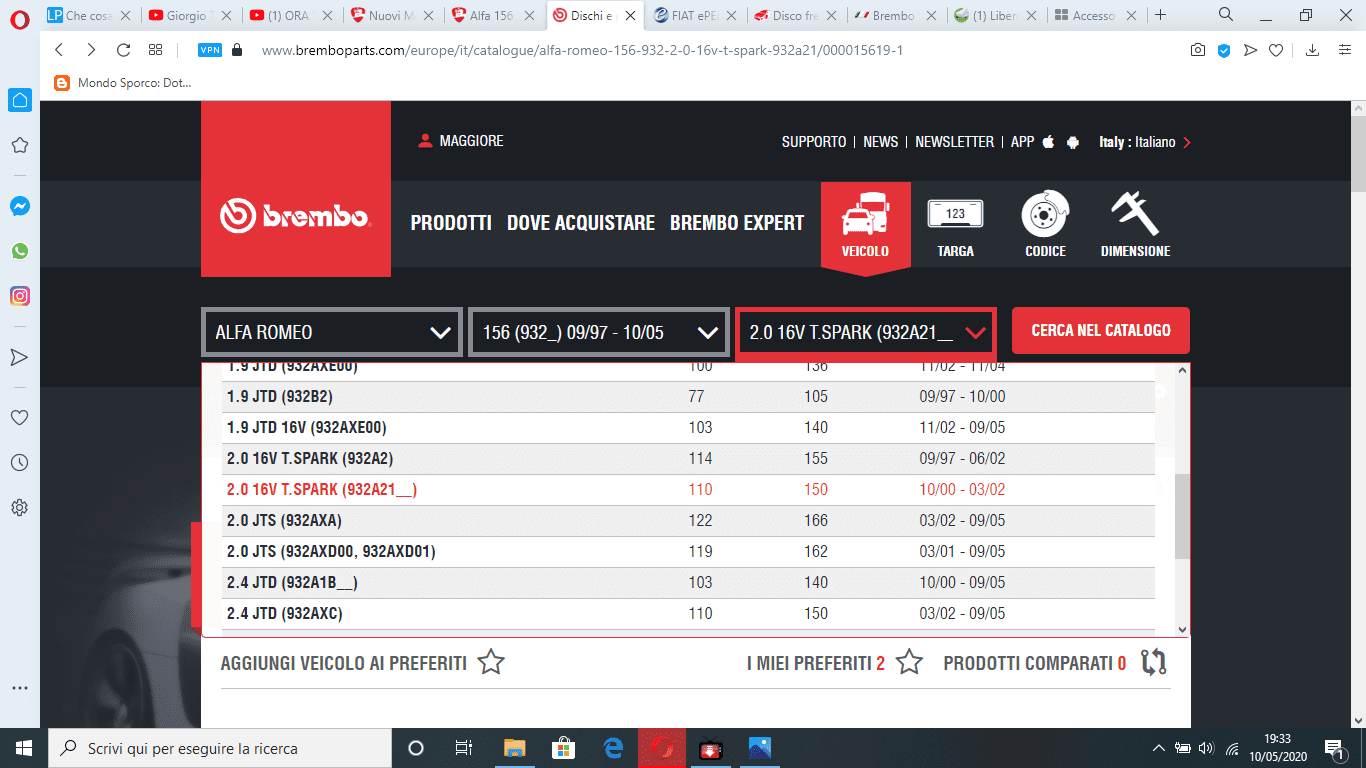Add vehicle to favorites star
The height and width of the screenshot is (768, 1366).
pyautogui.click(x=491, y=662)
